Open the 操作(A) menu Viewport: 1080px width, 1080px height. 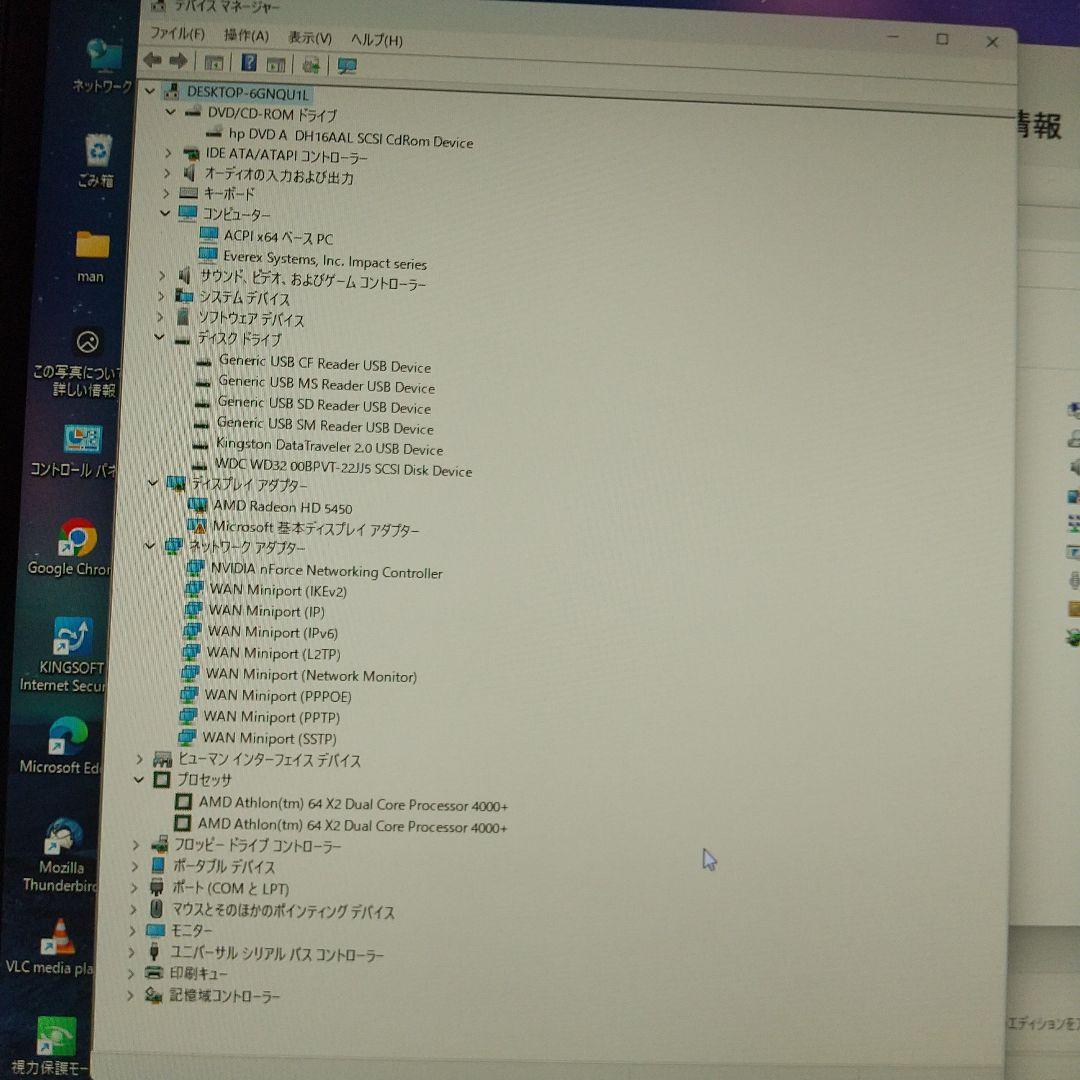(246, 36)
